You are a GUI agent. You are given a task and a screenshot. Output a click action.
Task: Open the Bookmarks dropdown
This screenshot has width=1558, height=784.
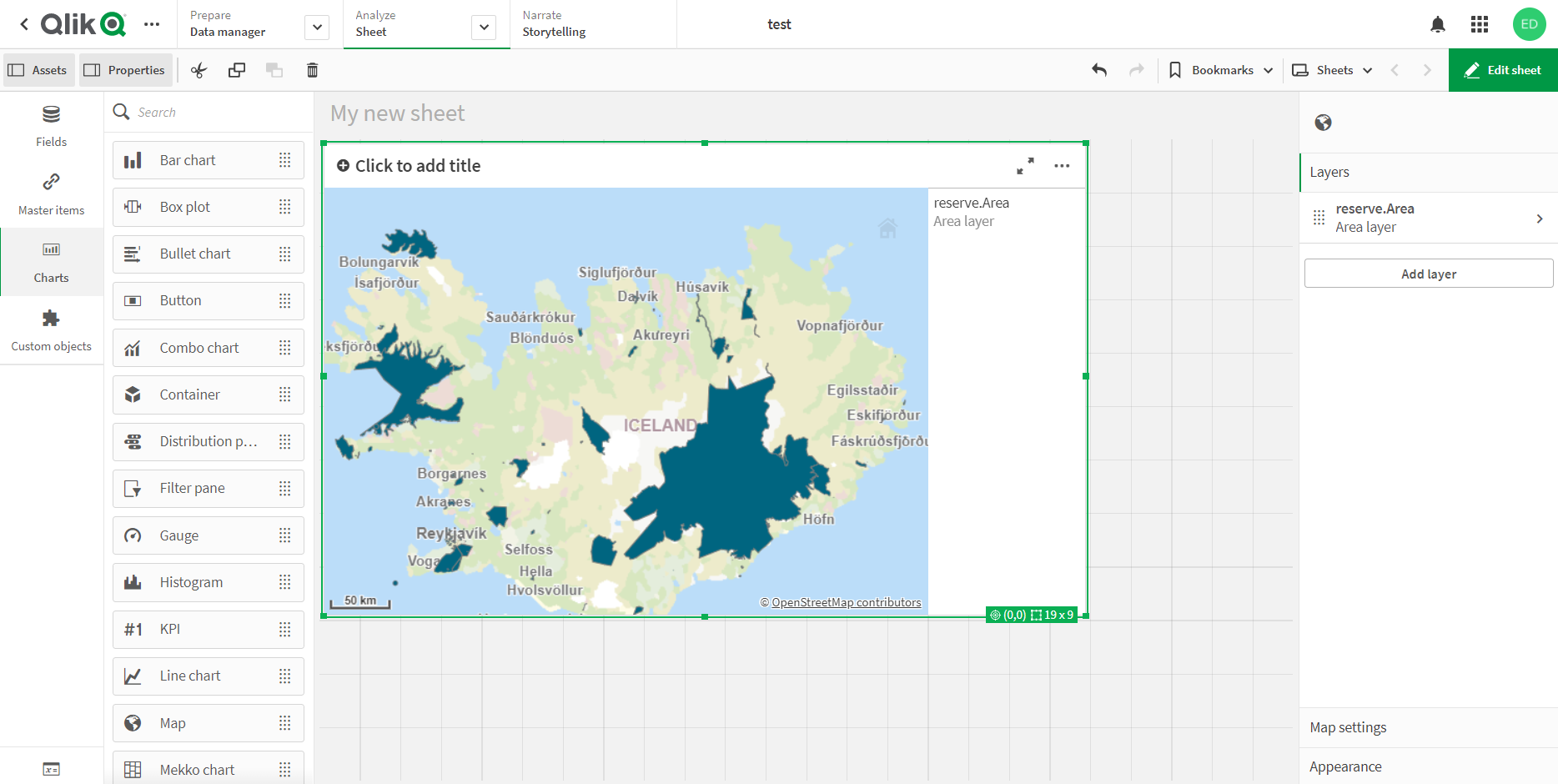pyautogui.click(x=1220, y=70)
